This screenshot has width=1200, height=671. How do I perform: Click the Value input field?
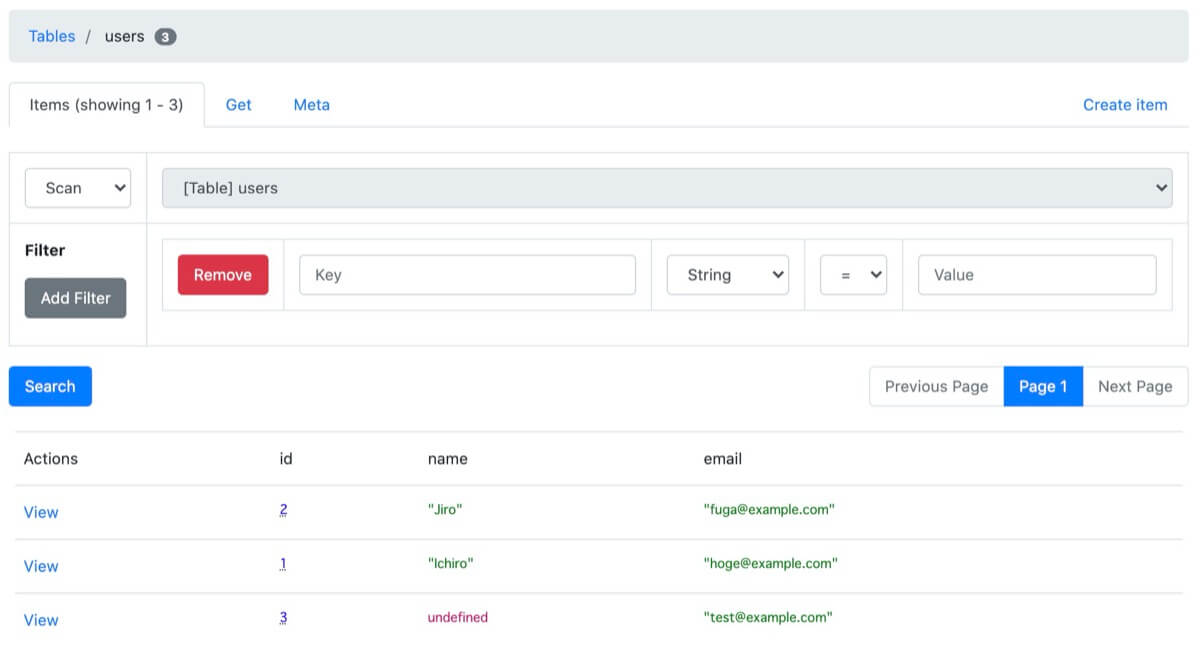click(1036, 274)
